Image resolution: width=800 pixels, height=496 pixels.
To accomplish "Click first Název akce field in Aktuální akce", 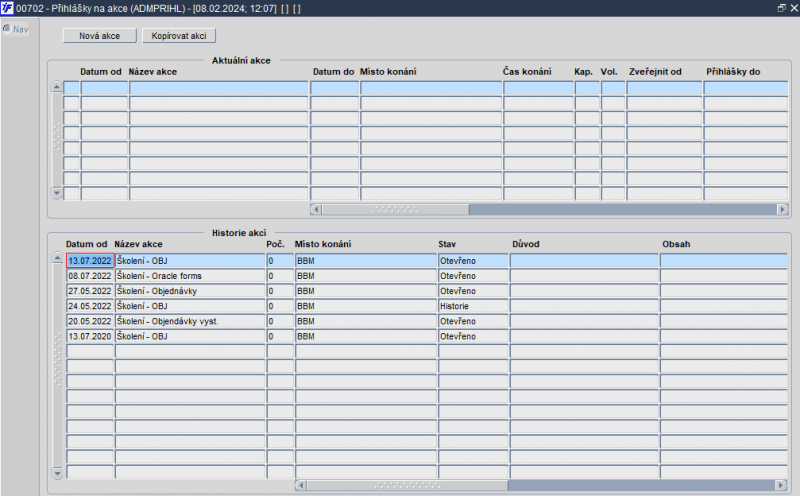I will point(219,88).
